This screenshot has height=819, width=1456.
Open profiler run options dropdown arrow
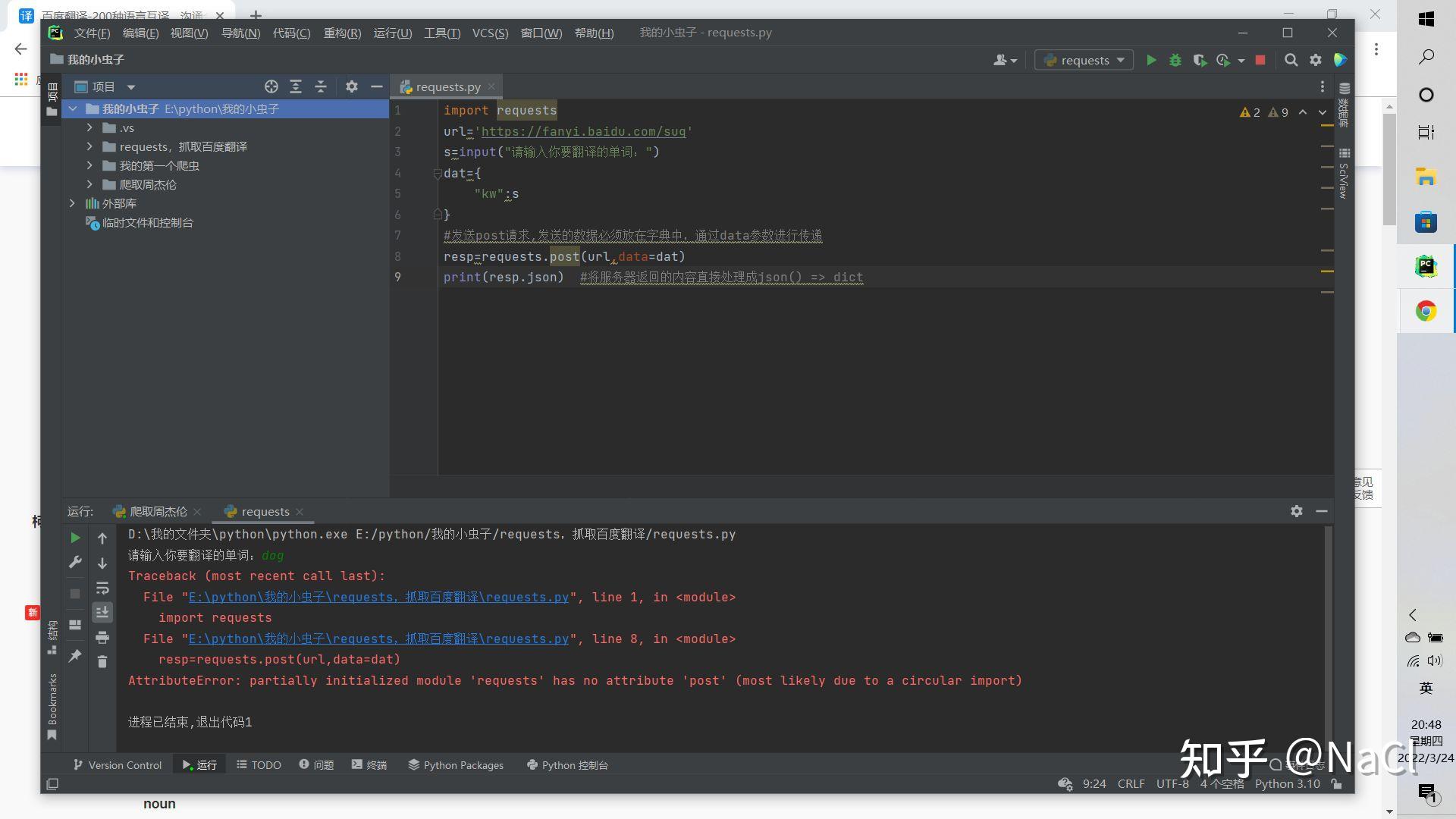(x=1241, y=61)
